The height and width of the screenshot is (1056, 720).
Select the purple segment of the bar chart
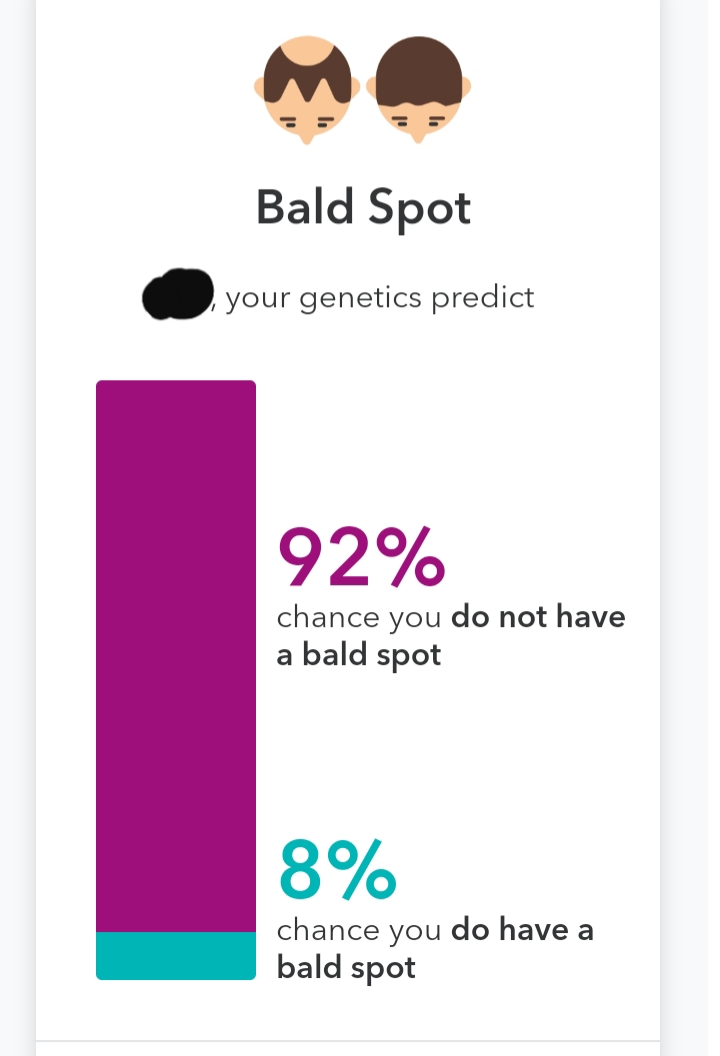point(176,656)
